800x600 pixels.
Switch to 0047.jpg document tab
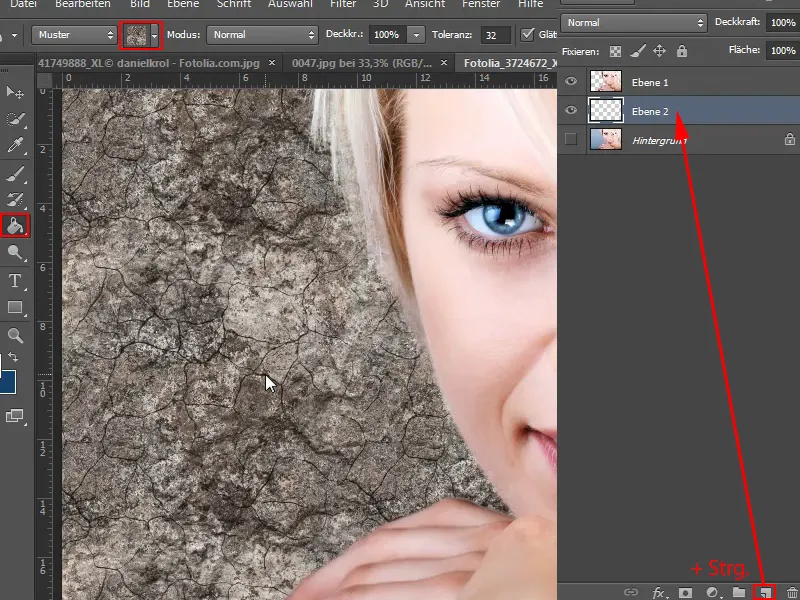362,63
